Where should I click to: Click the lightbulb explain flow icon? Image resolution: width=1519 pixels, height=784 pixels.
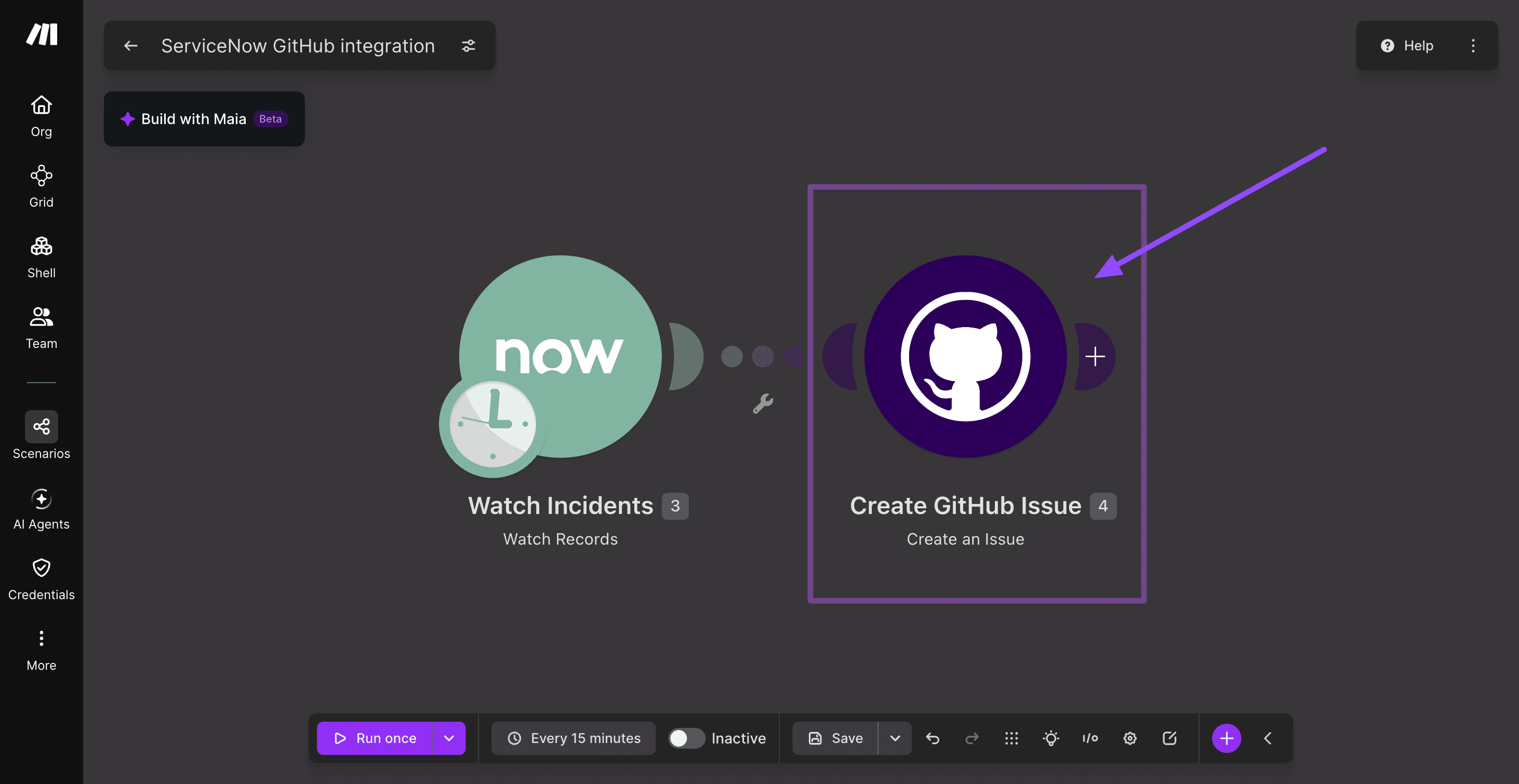[x=1051, y=738]
